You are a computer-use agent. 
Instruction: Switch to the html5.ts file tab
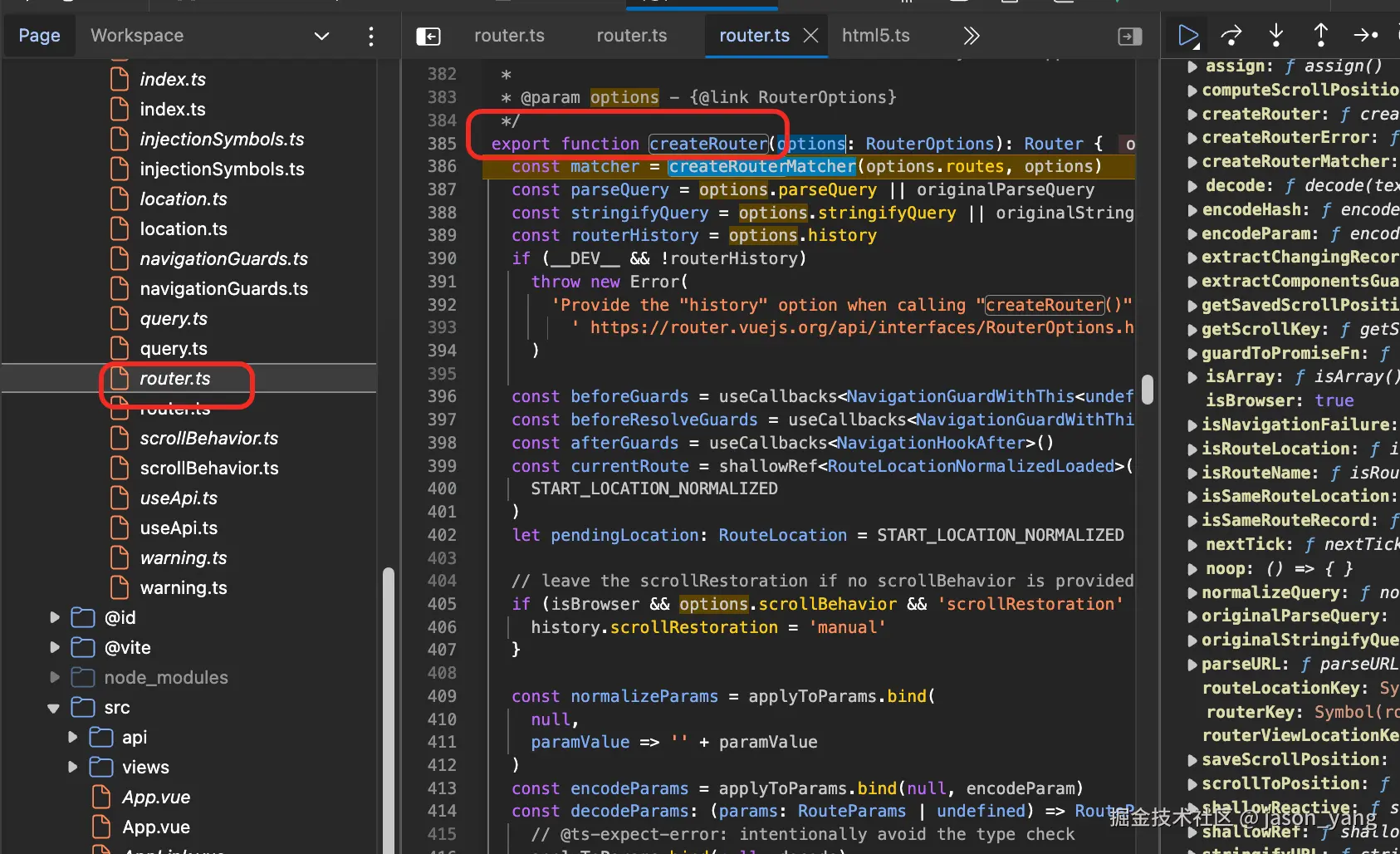pos(875,36)
